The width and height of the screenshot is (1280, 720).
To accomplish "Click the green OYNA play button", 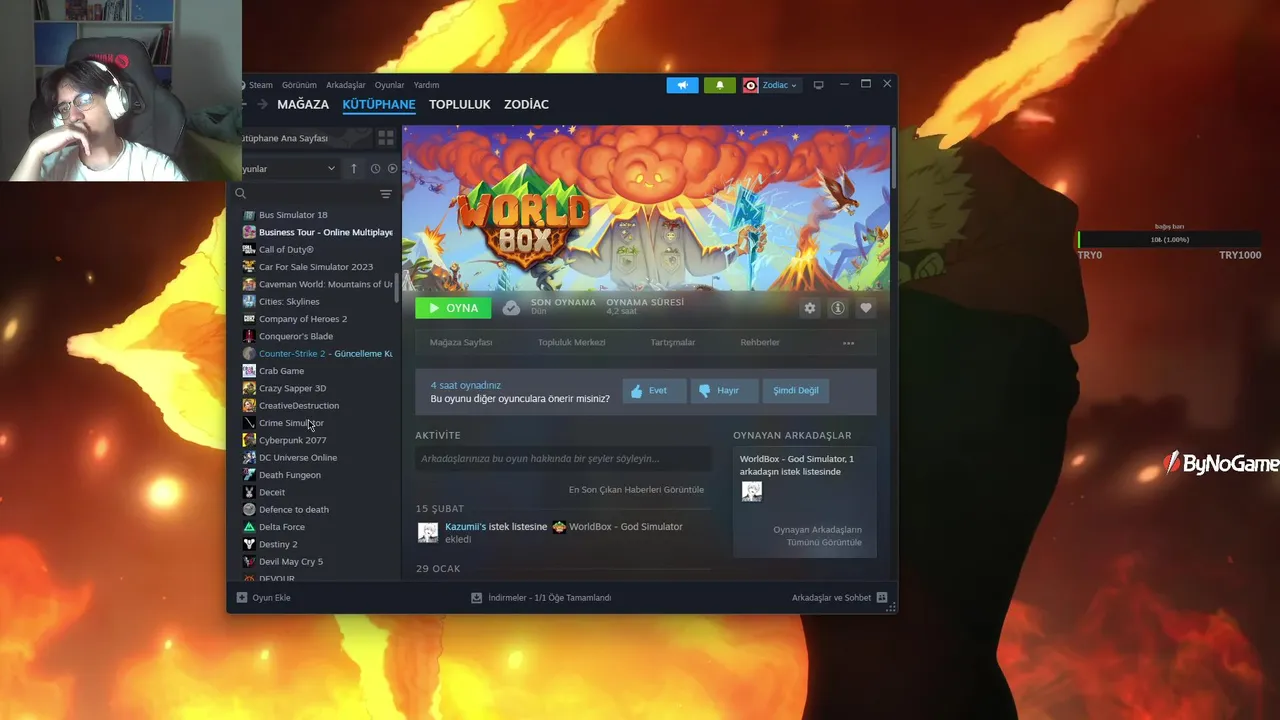I will tap(453, 308).
